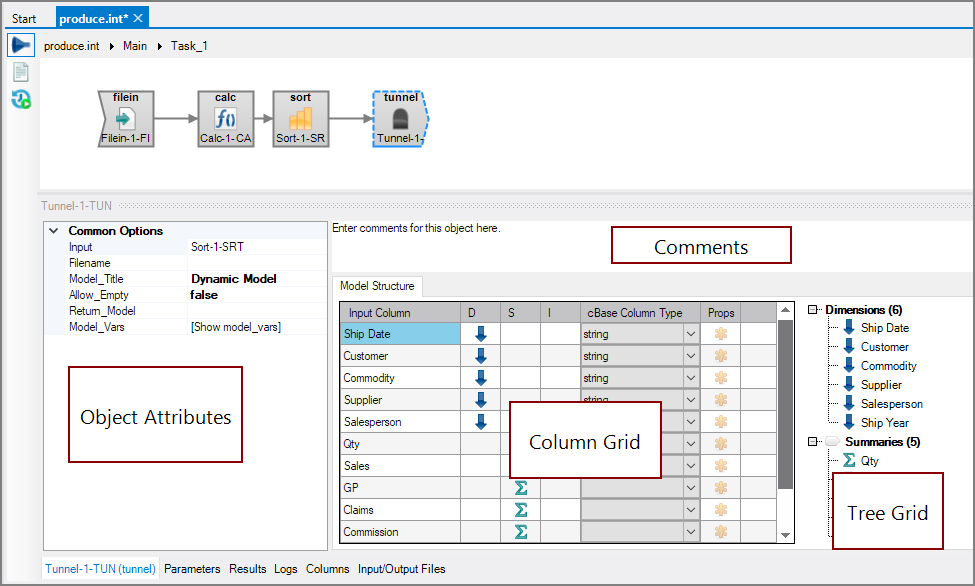Collapse the Dimensions tree node
This screenshot has height=586, width=975.
[814, 310]
